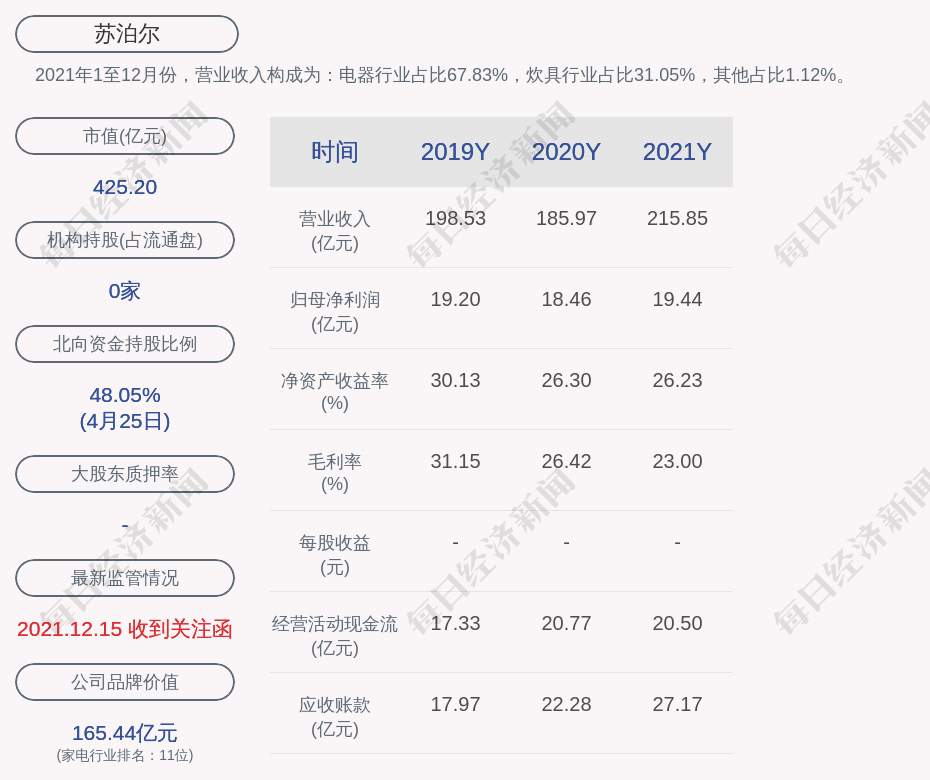Click the 净资产收益率(%) row label
Image resolution: width=930 pixels, height=780 pixels.
[x=335, y=392]
